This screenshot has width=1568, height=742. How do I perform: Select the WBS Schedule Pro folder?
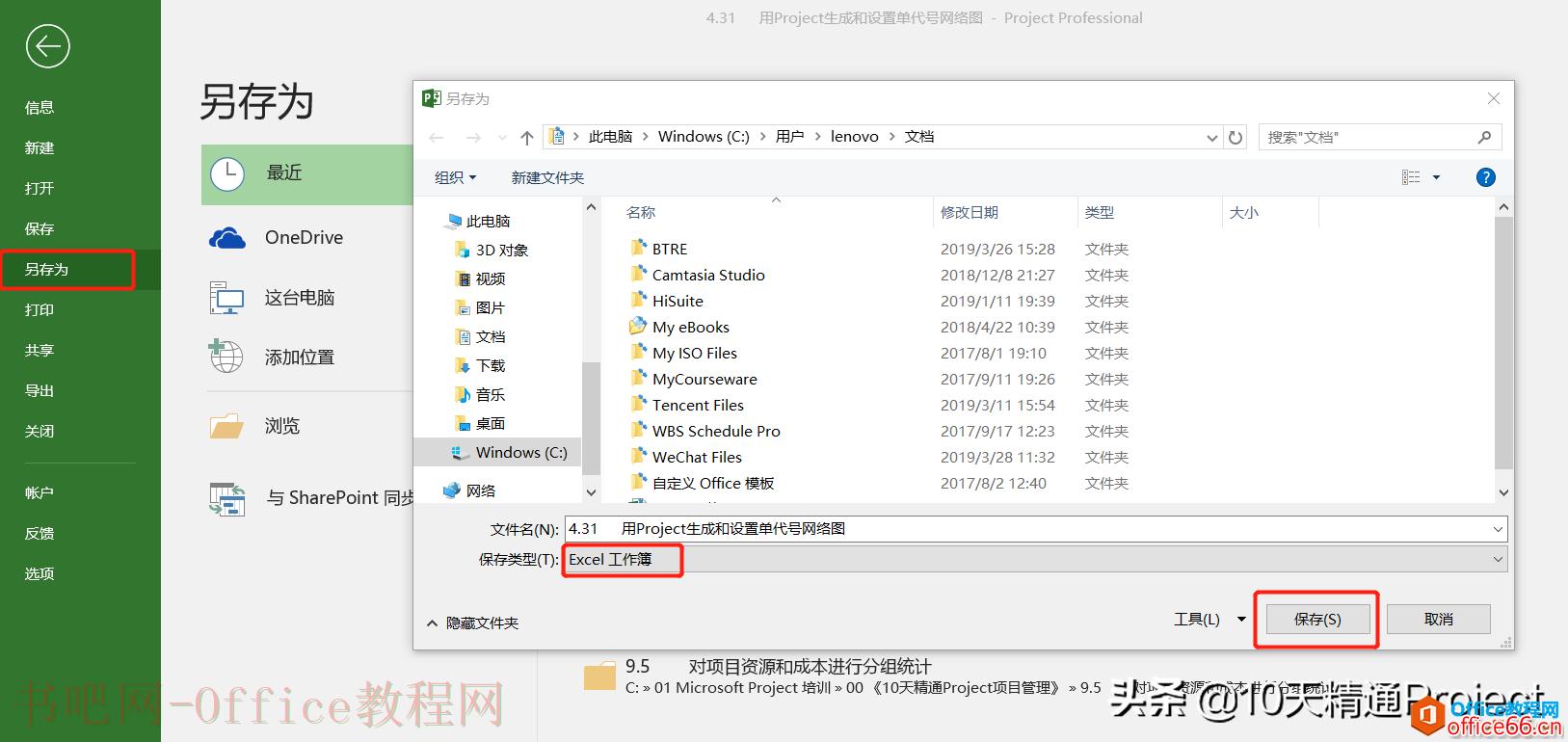click(x=716, y=431)
